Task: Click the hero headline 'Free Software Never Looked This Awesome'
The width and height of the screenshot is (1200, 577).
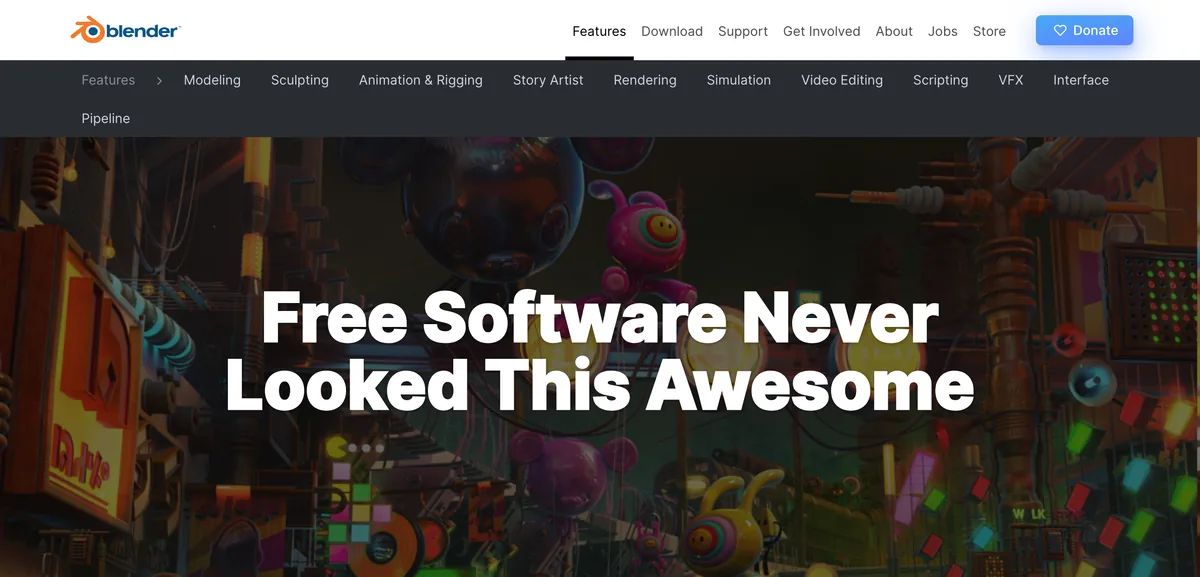Action: 600,350
